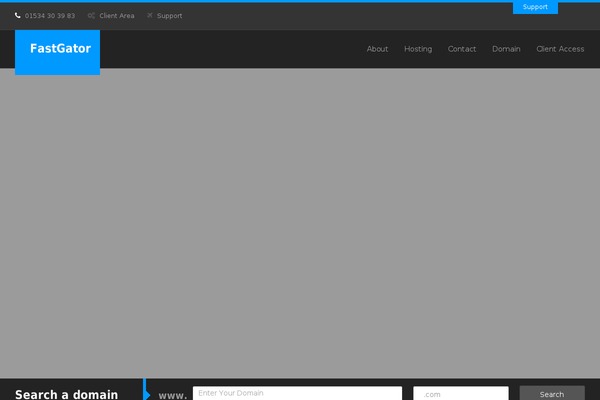Screen dimensions: 600x400
Task: Open the Hosting menu item
Action: (x=418, y=49)
